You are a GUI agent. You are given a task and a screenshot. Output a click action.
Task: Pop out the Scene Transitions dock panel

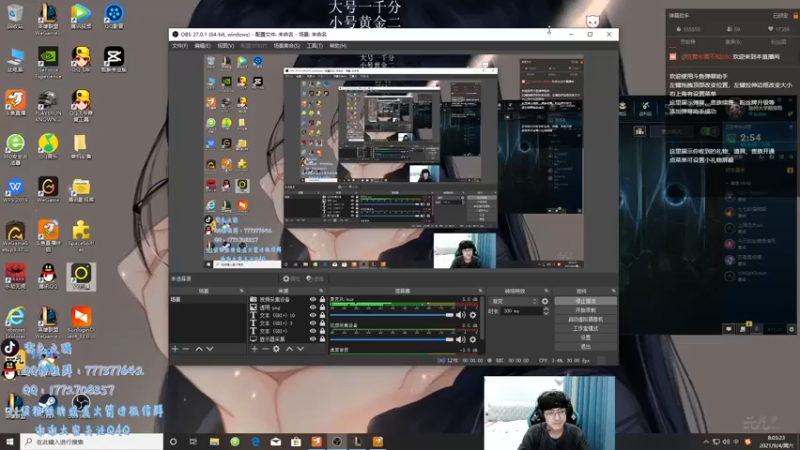point(546,291)
